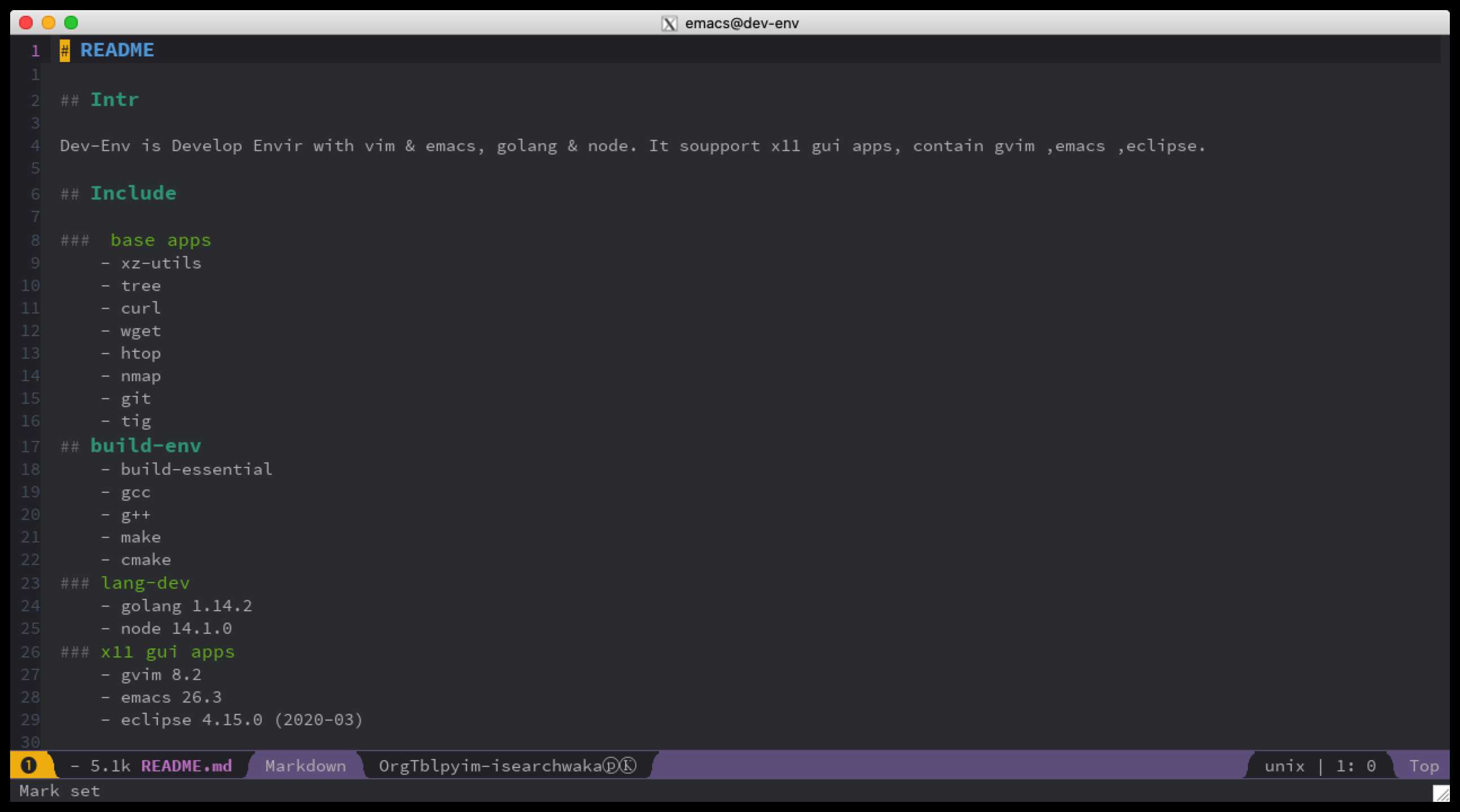
Task: Click the emacs@dev-env window title
Action: [742, 23]
